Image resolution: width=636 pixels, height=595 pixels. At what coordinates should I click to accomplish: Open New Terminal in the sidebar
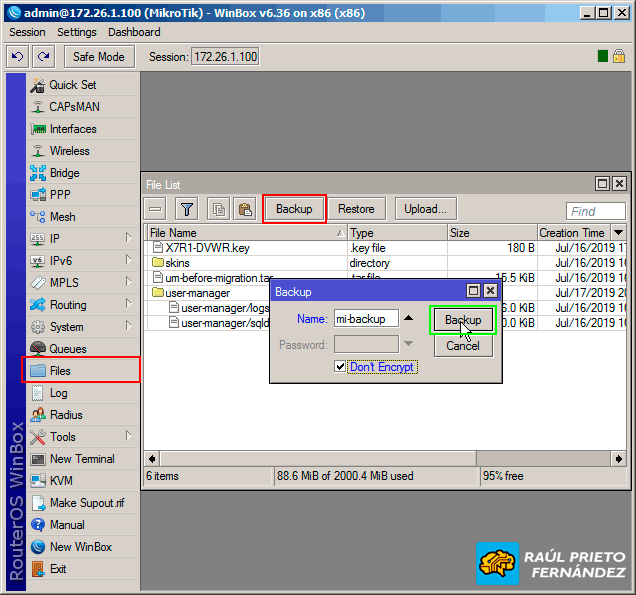coord(82,459)
